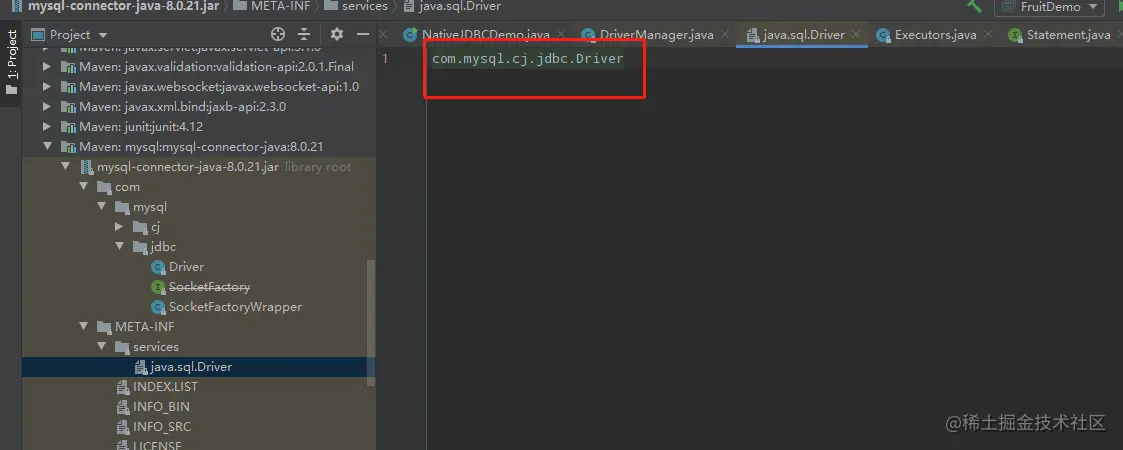The height and width of the screenshot is (450, 1123).
Task: Click mysql-connector-java-8.0.21.jar breadcrumb
Action: 122,6
